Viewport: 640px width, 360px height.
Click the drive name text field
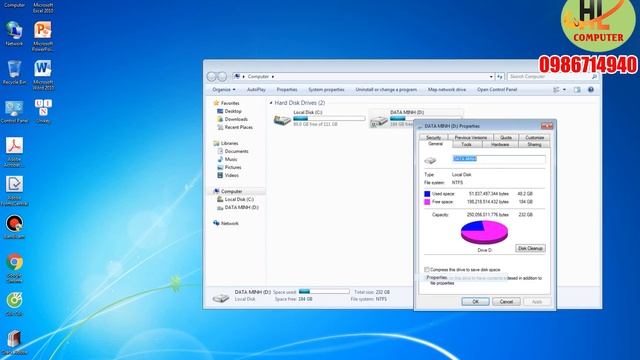[x=498, y=159]
